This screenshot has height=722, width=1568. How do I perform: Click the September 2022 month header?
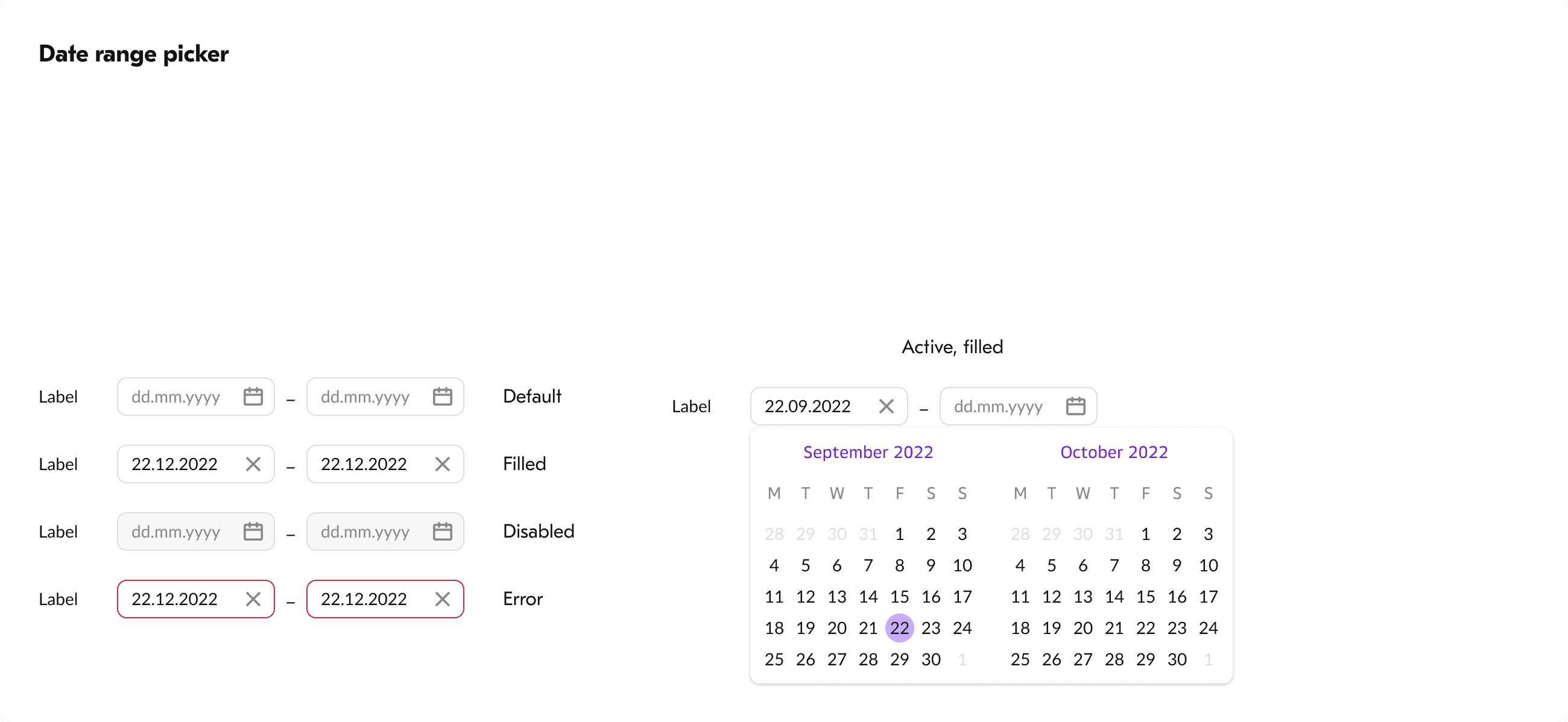point(867,452)
